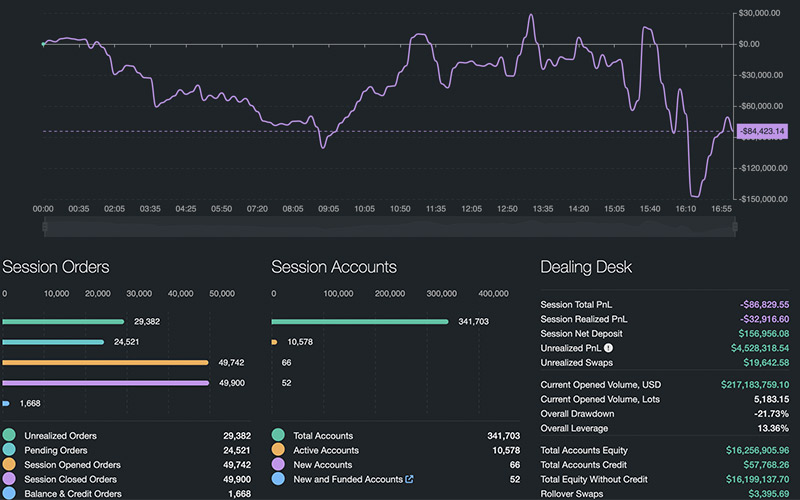Click the orange Session Opened Orders legend dot
The image size is (800, 500).
click(10, 465)
